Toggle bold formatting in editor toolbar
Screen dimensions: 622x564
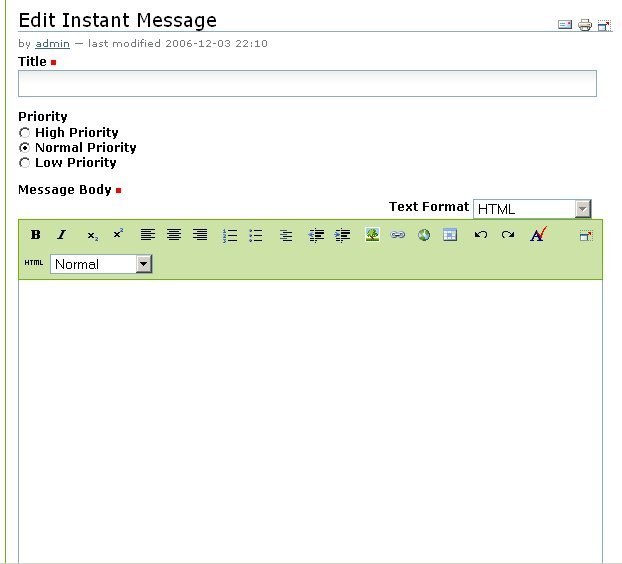click(x=36, y=235)
